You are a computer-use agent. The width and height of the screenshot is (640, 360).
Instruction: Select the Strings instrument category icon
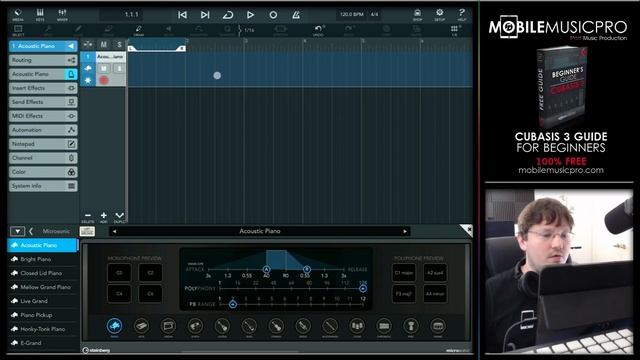[276, 327]
